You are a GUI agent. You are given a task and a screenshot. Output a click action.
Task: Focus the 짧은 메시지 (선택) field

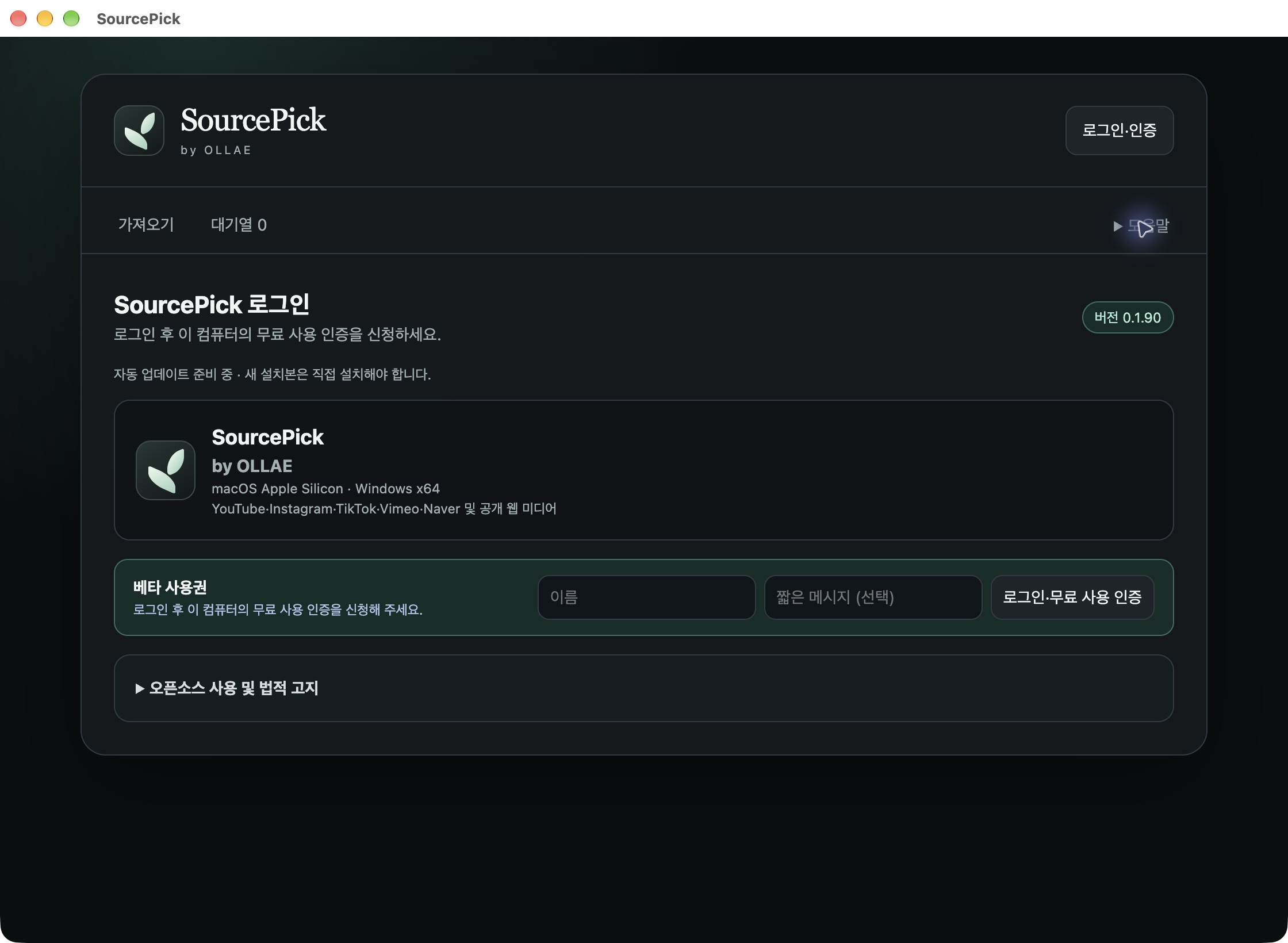coord(873,597)
